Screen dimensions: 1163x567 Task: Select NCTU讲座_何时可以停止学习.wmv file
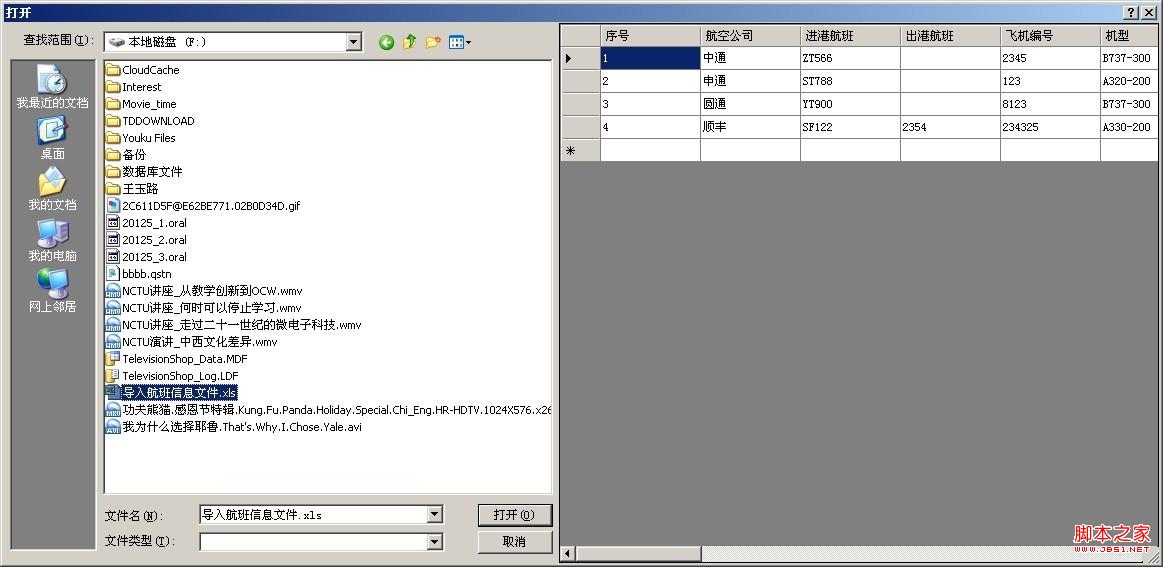[203, 308]
